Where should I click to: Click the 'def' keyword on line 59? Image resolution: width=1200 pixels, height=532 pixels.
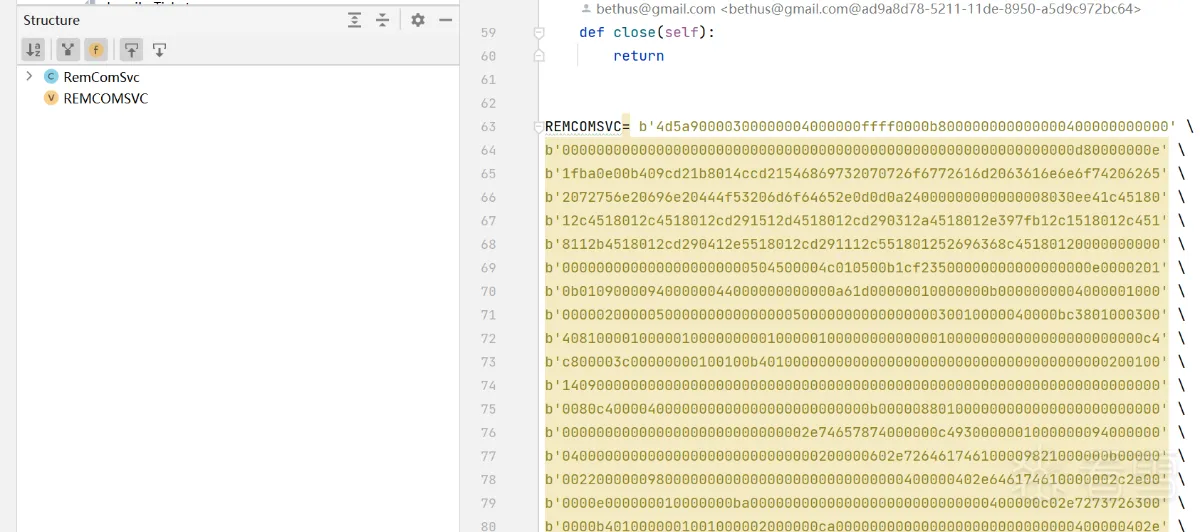pyautogui.click(x=592, y=32)
